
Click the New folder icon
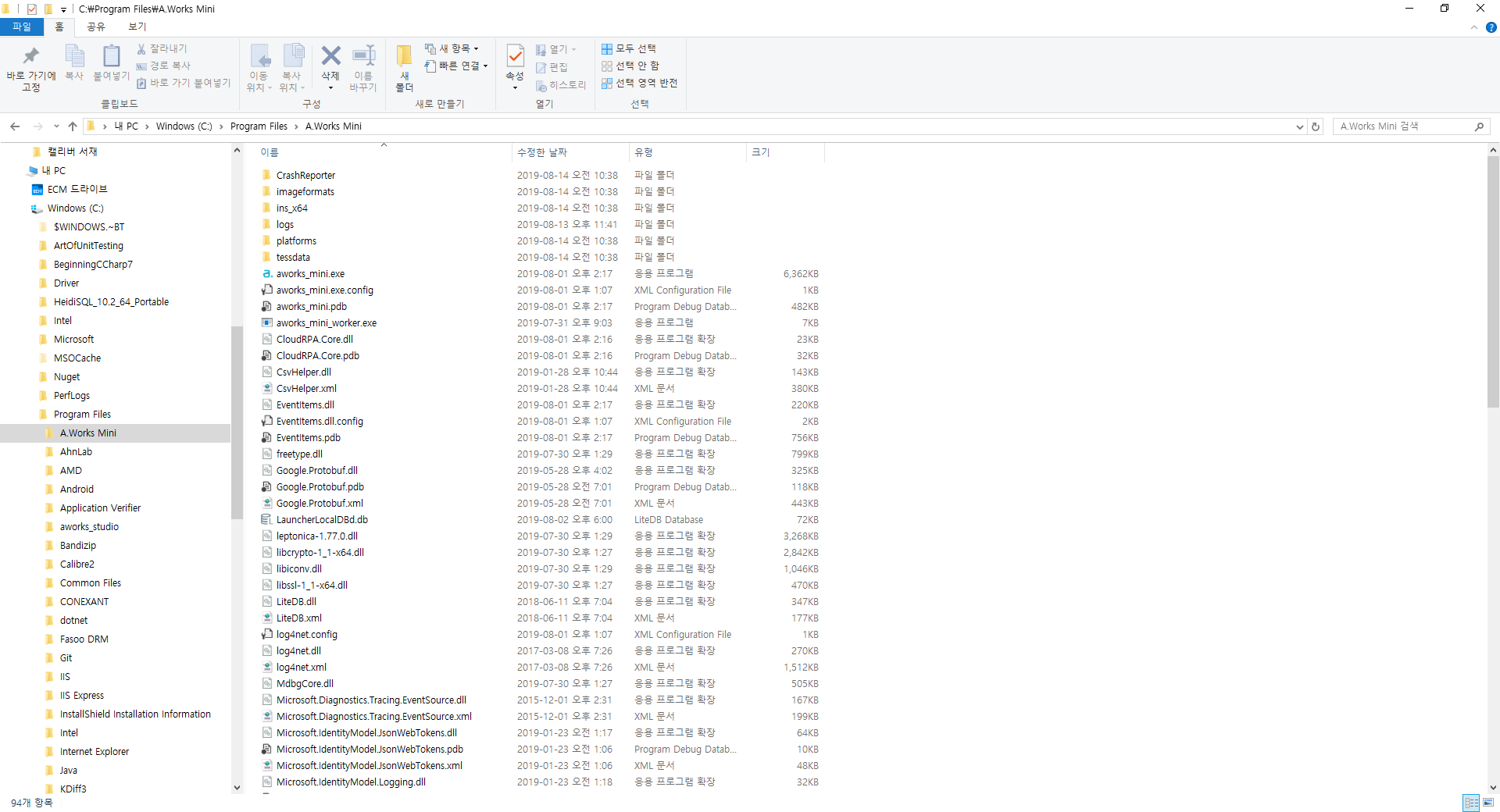tap(404, 56)
